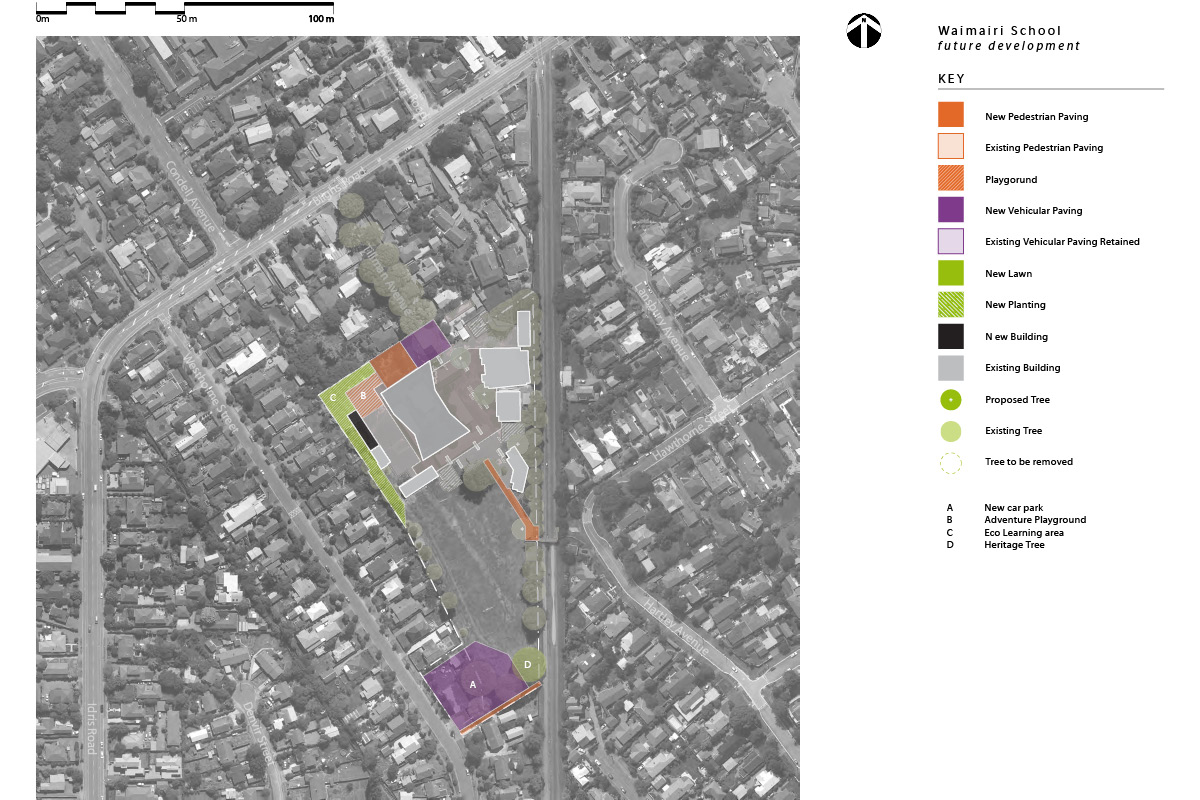Image resolution: width=1200 pixels, height=800 pixels.
Task: Click the 'Existing Pedestrian Paving' label
Action: [1044, 148]
